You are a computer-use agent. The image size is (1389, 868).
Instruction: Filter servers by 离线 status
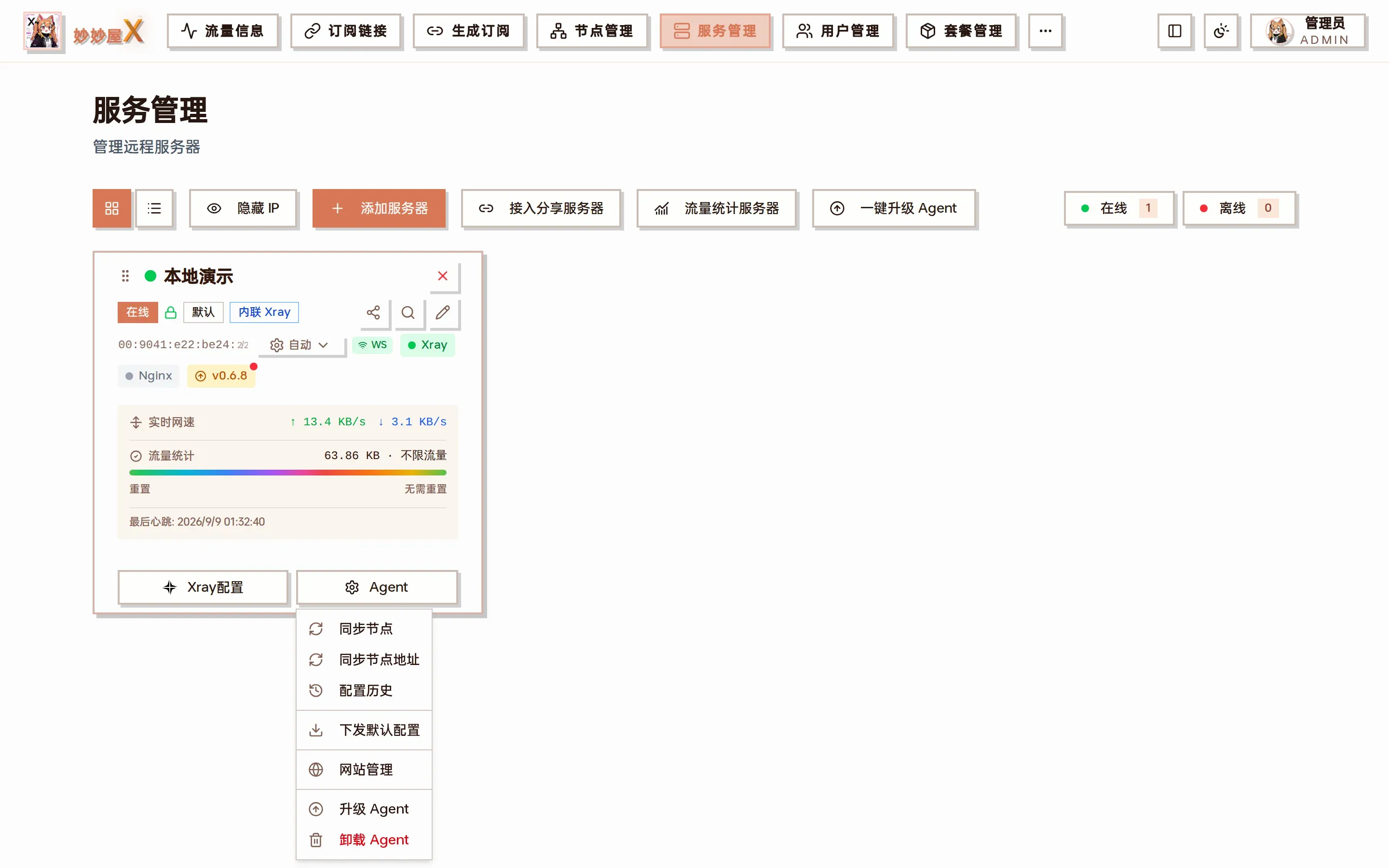(1239, 208)
